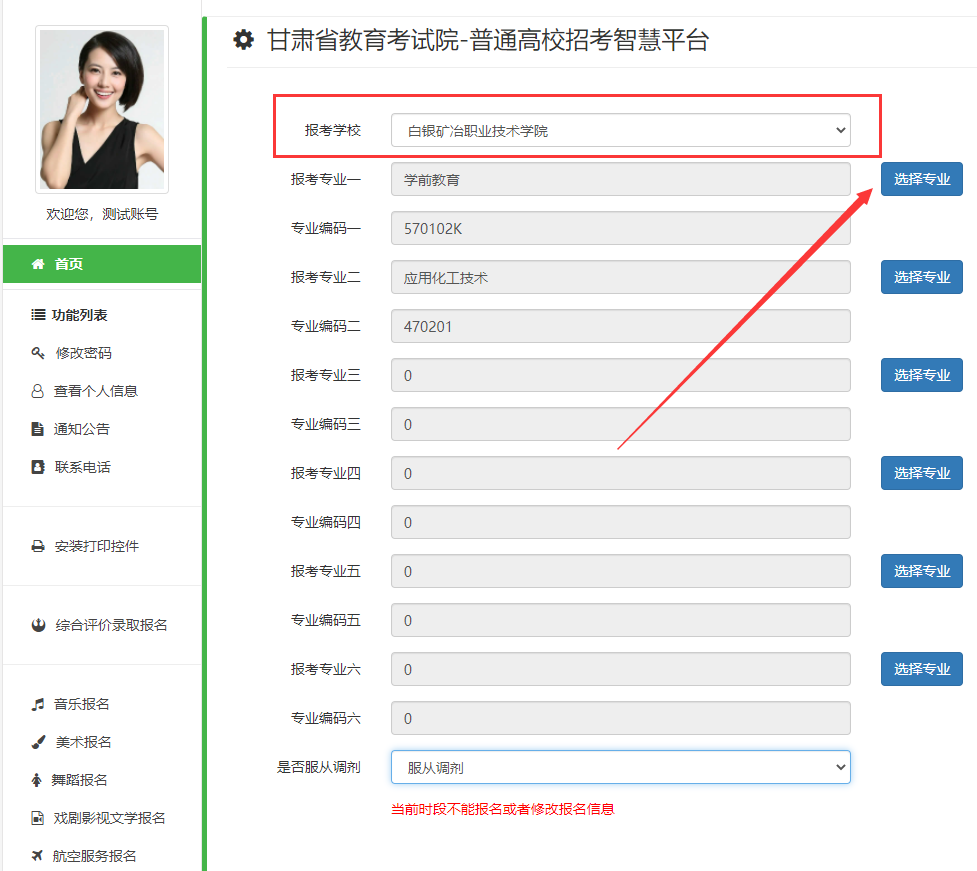Image resolution: width=977 pixels, height=871 pixels.
Task: Click the key icon for 修改密码
Action: pos(38,353)
